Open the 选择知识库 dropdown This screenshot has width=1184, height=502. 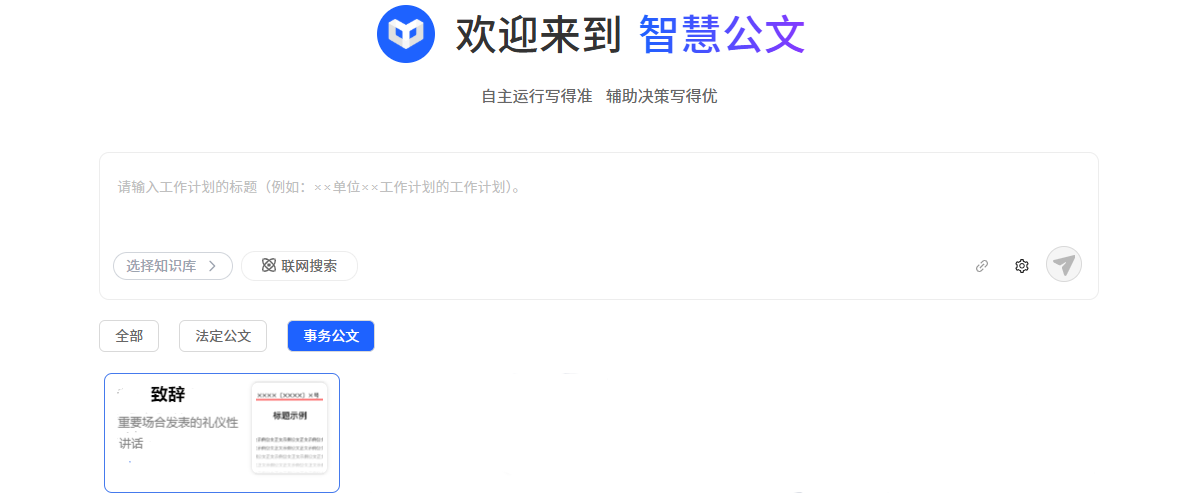point(173,266)
